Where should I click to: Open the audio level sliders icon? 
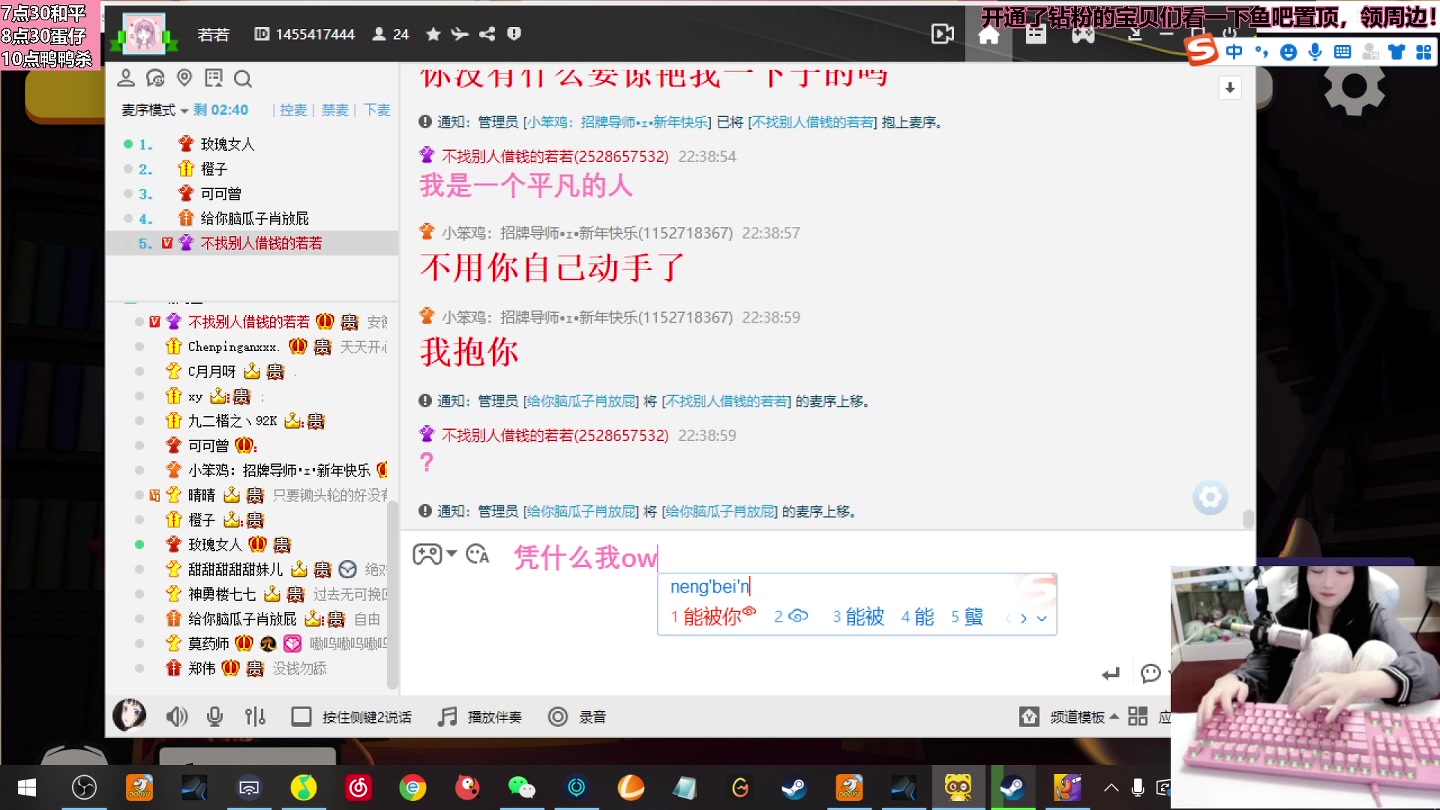click(254, 716)
